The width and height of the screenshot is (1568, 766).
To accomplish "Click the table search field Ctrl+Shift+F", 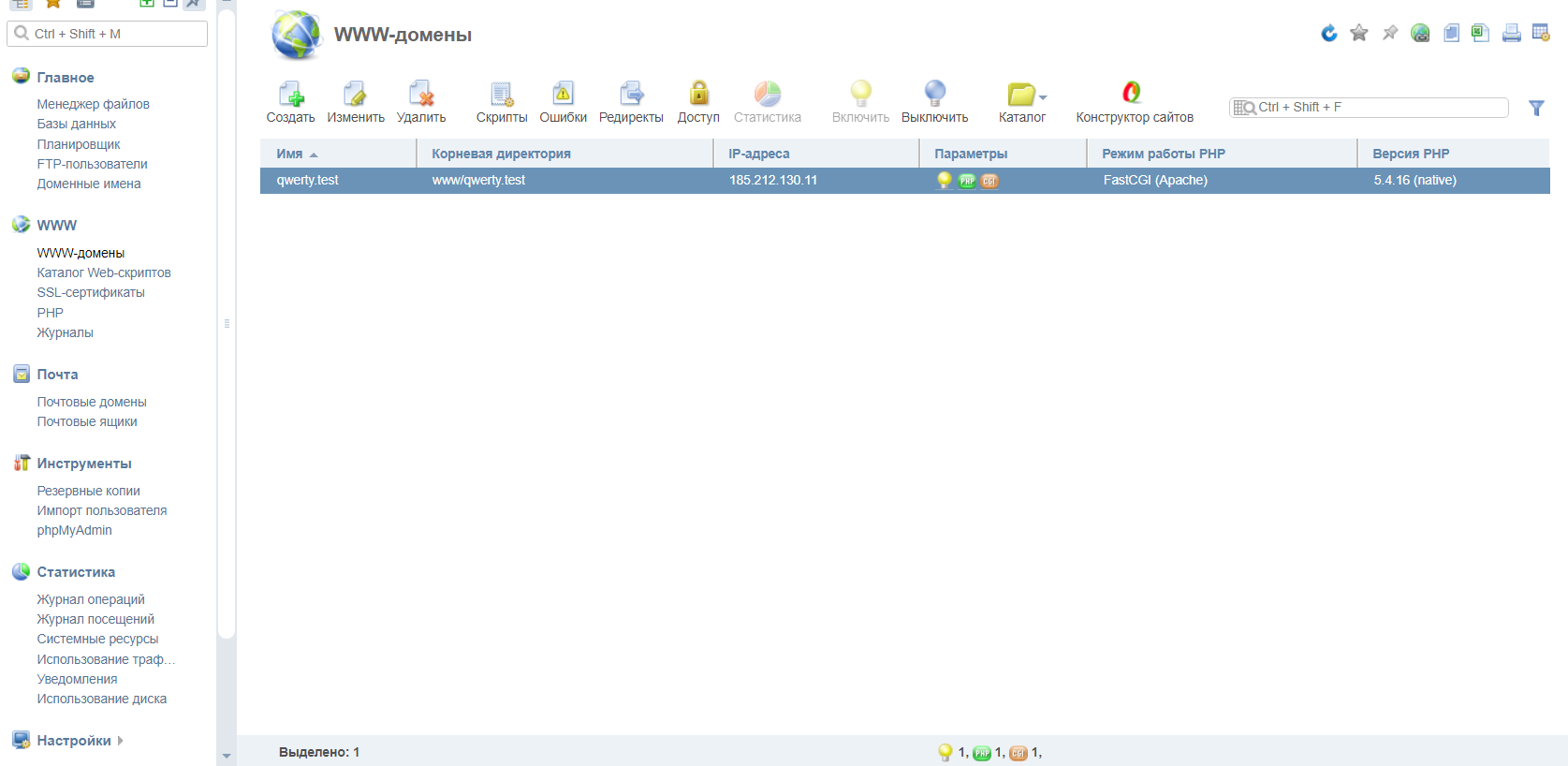I will tap(1376, 108).
